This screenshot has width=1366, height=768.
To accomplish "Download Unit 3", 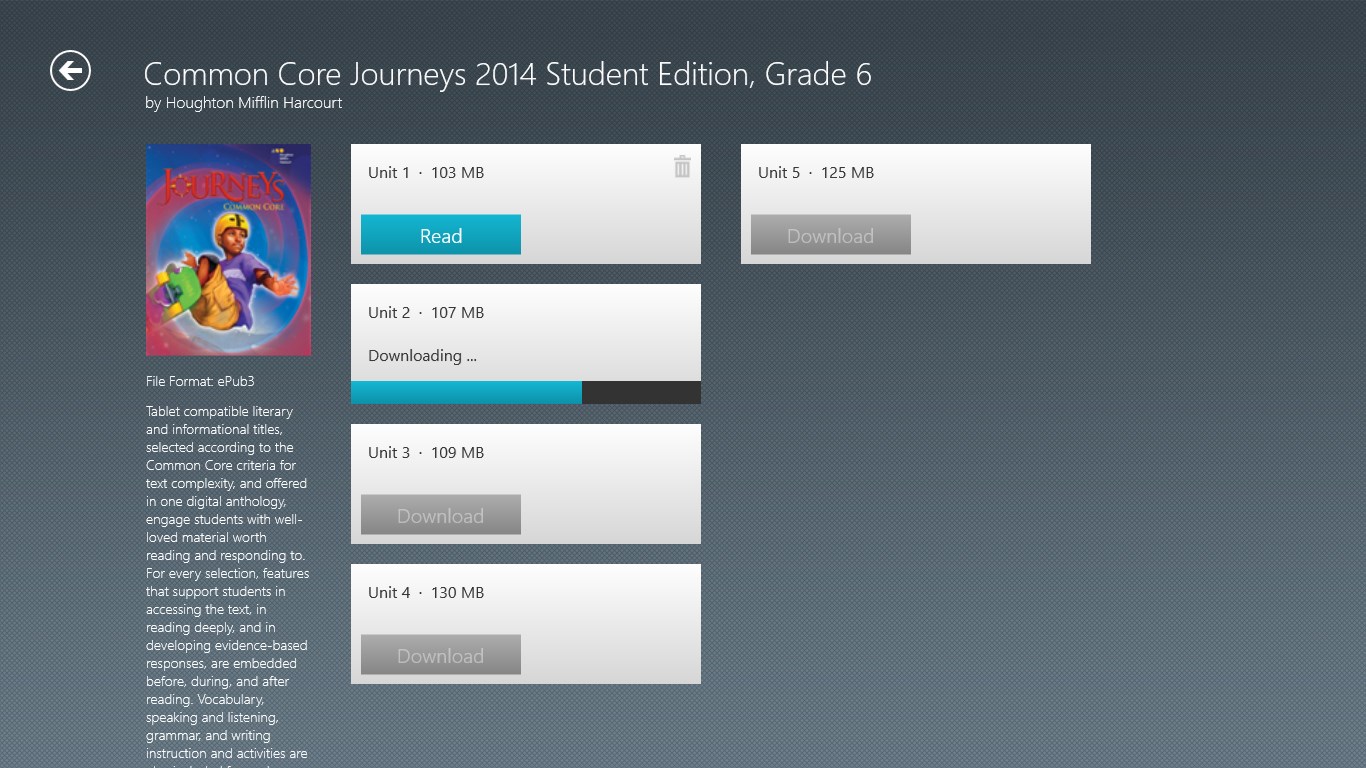I will 441,515.
